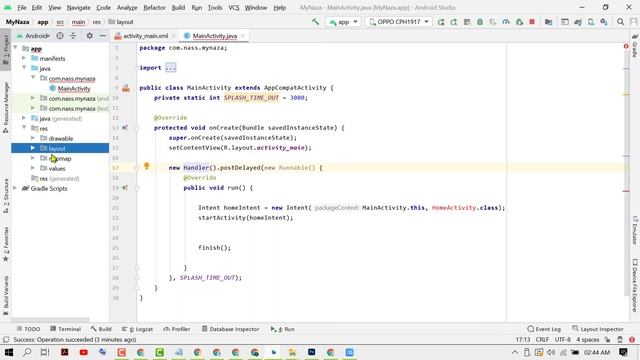Click the gutter icon beside run() method
The image size is (640, 360).
pyautogui.click(x=125, y=188)
